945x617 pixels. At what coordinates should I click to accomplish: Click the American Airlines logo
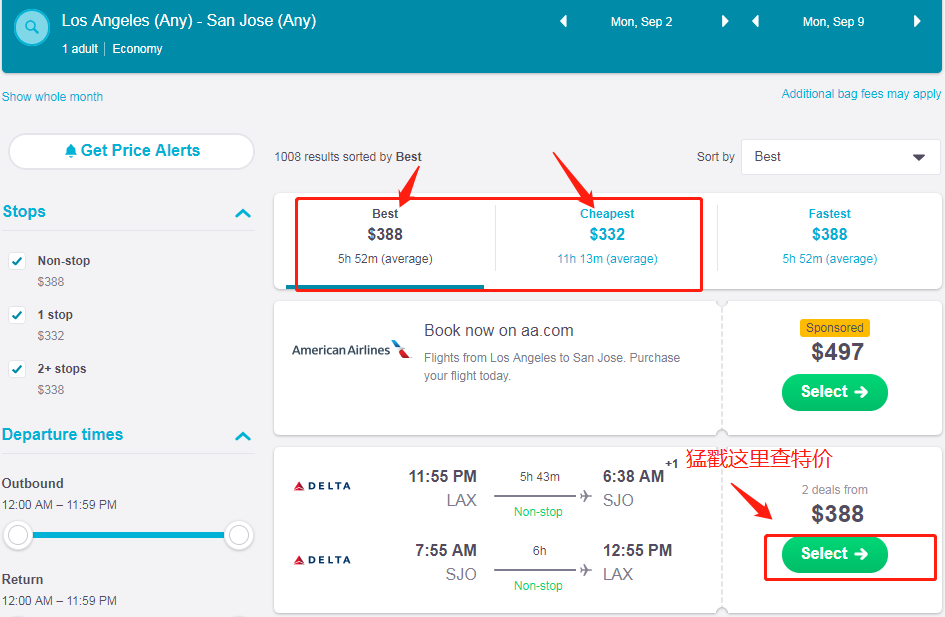(x=351, y=349)
